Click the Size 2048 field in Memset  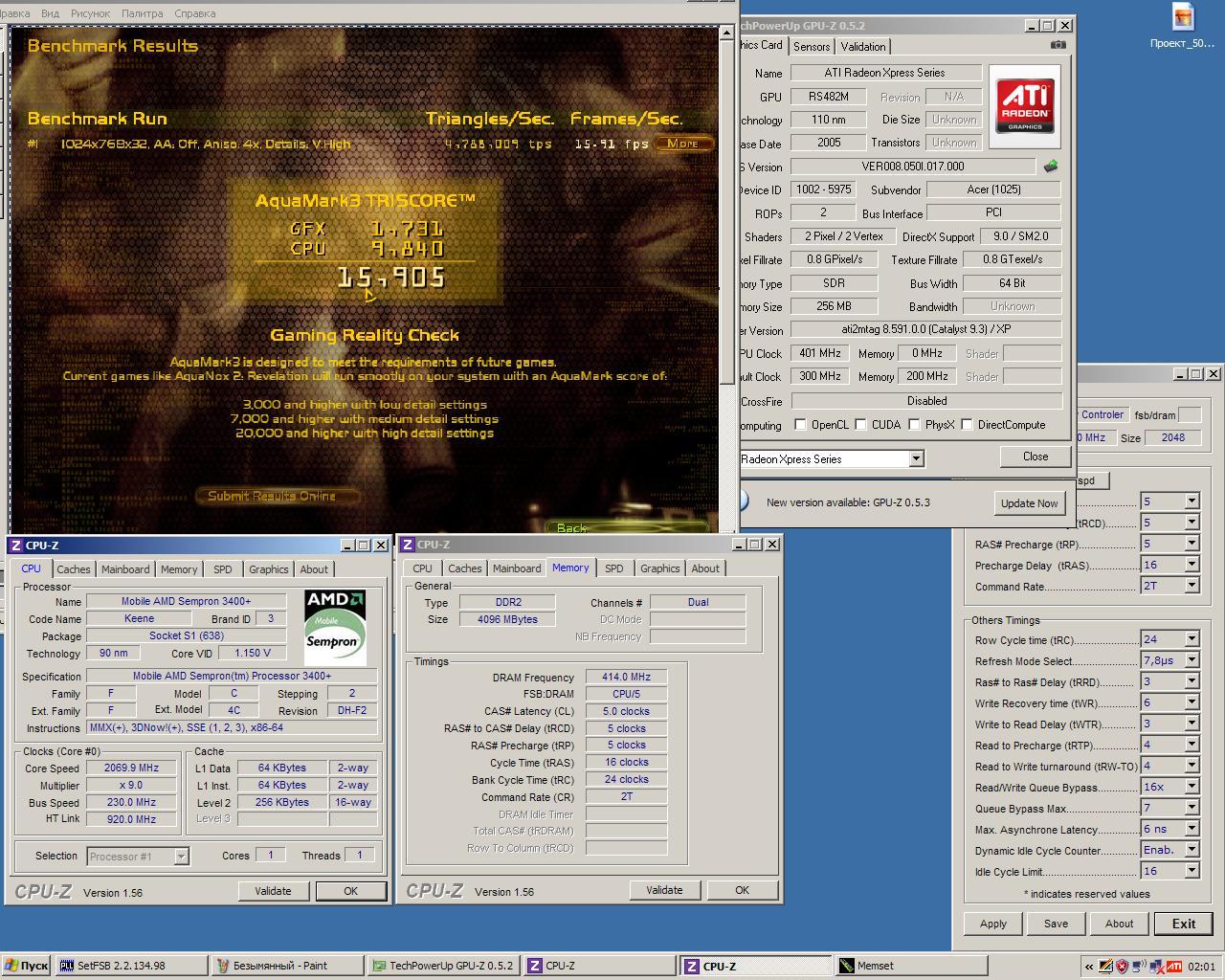tap(1173, 437)
